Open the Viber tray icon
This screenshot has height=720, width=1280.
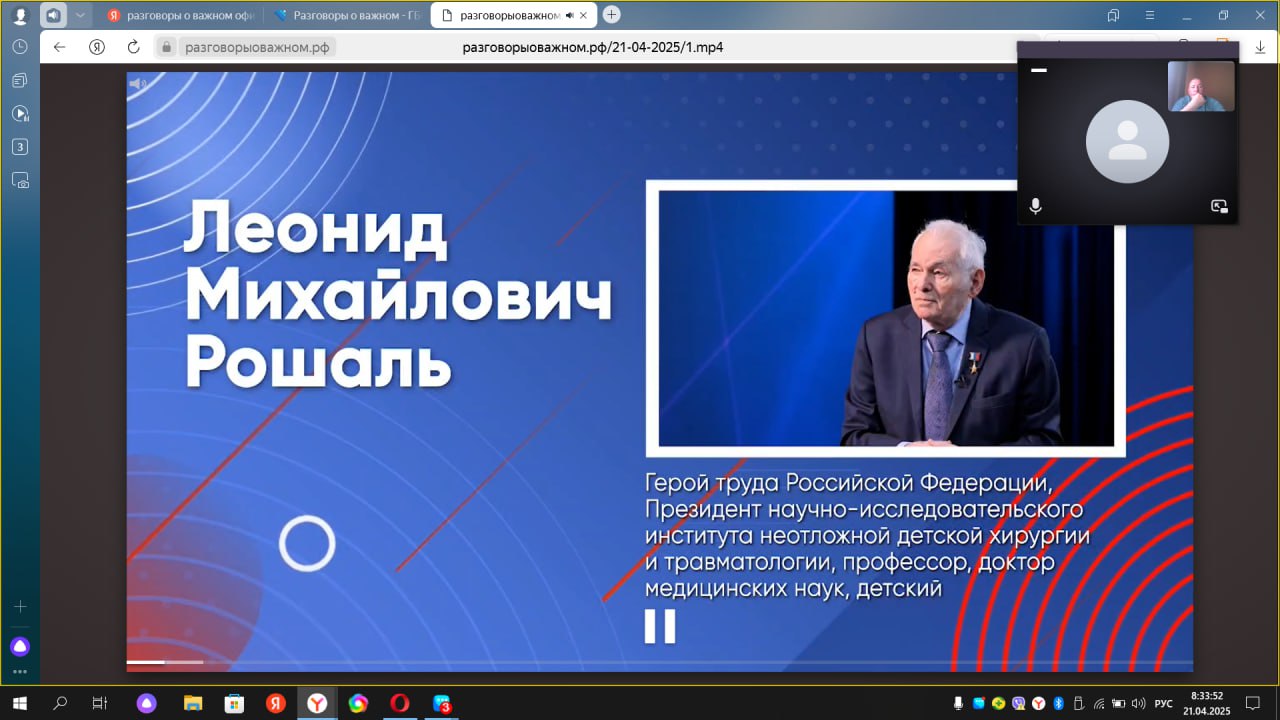1018,703
